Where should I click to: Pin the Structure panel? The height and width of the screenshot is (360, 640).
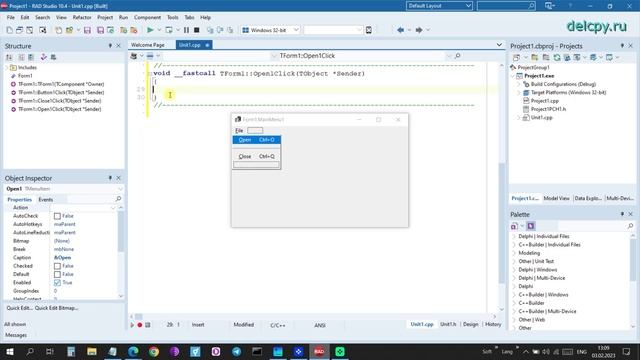click(110, 46)
